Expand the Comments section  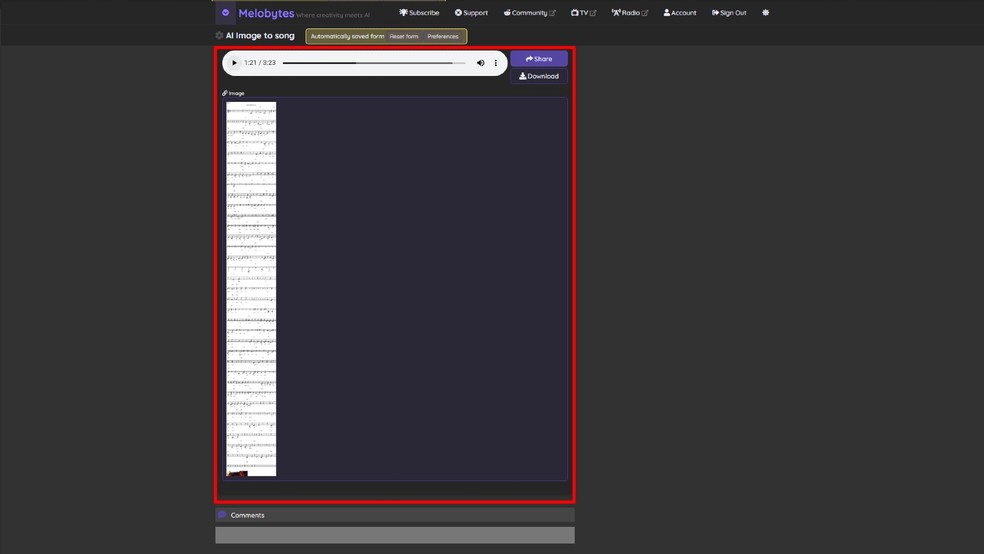pyautogui.click(x=395, y=515)
